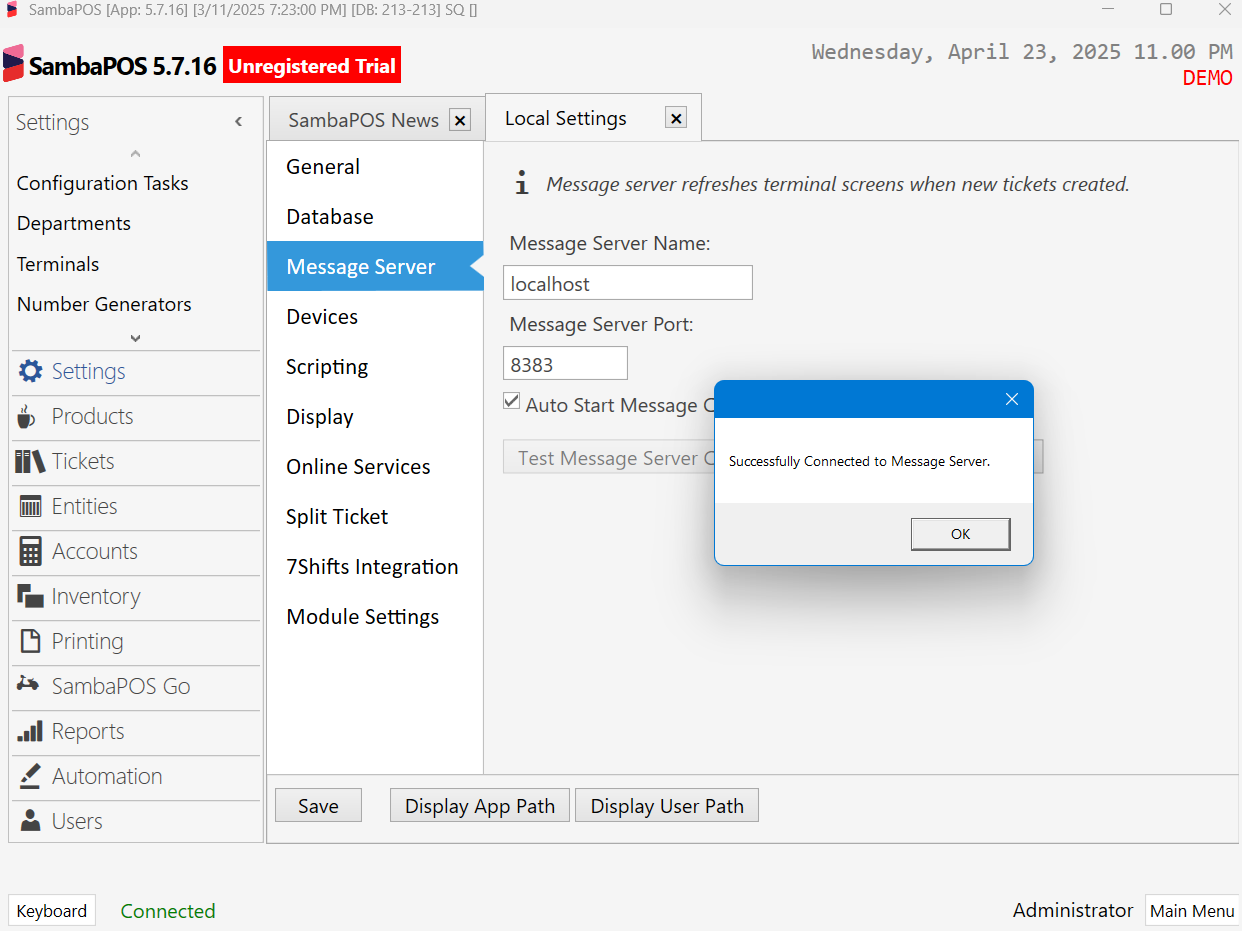Open Inventory via its boxes icon
1242x931 pixels.
31,596
